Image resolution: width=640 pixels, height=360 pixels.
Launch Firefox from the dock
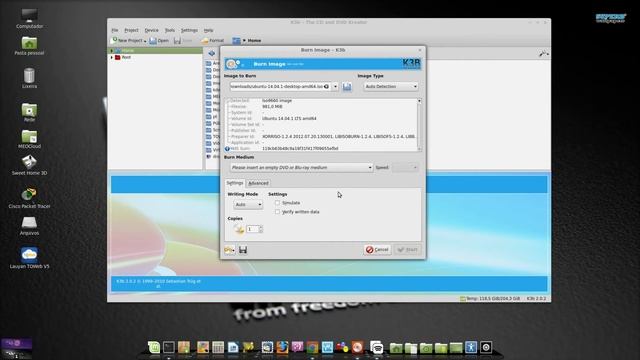[282, 347]
